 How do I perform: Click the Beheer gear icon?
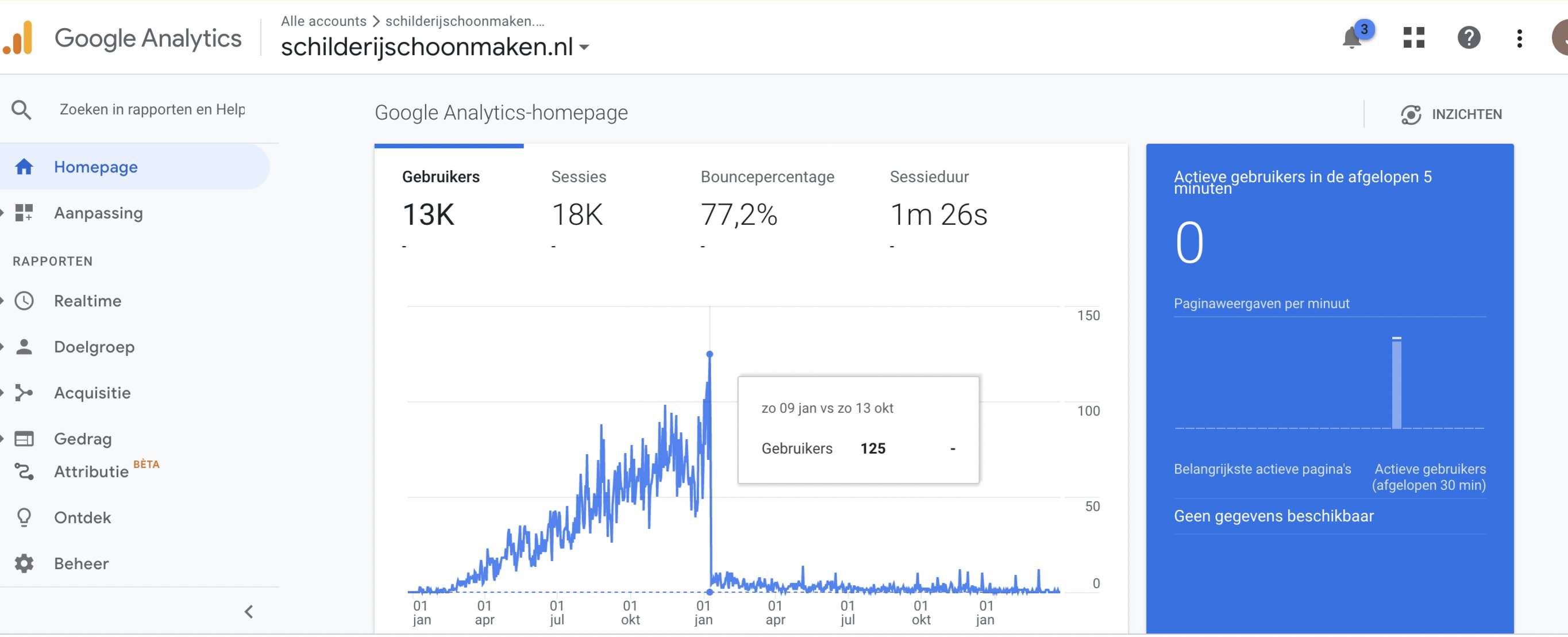point(24,563)
